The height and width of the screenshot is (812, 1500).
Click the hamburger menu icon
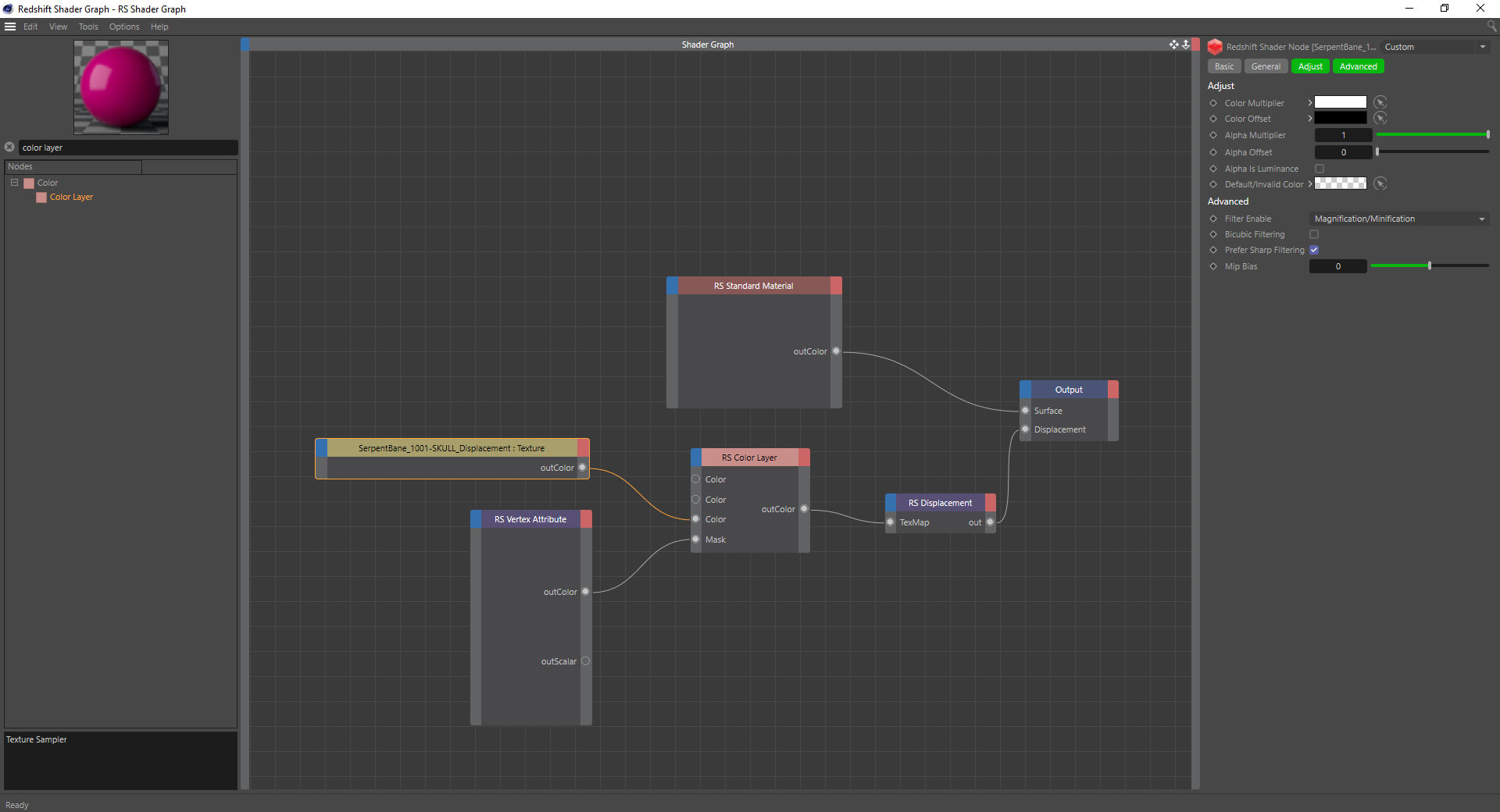[10, 27]
